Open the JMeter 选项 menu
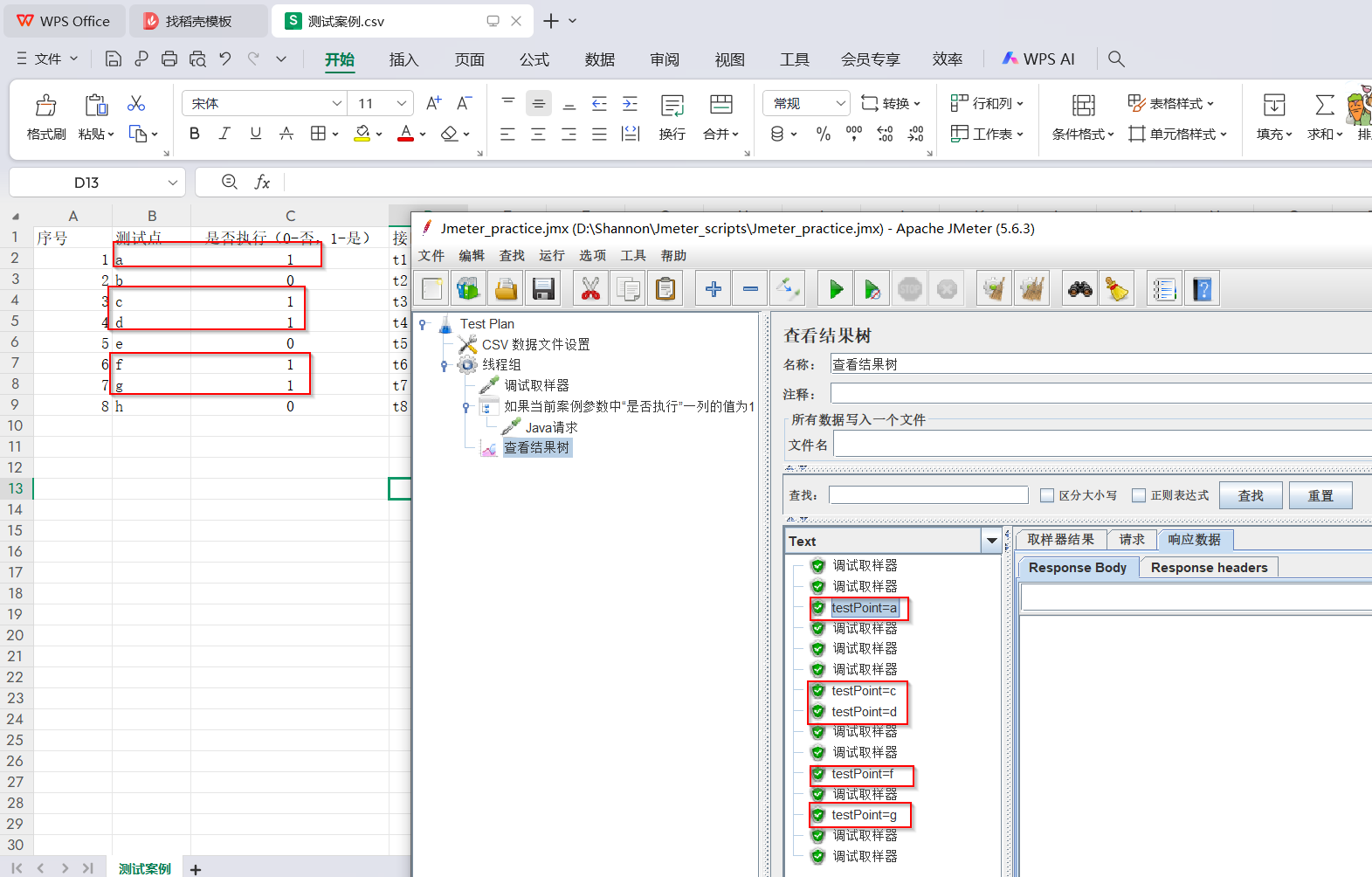 [x=592, y=256]
